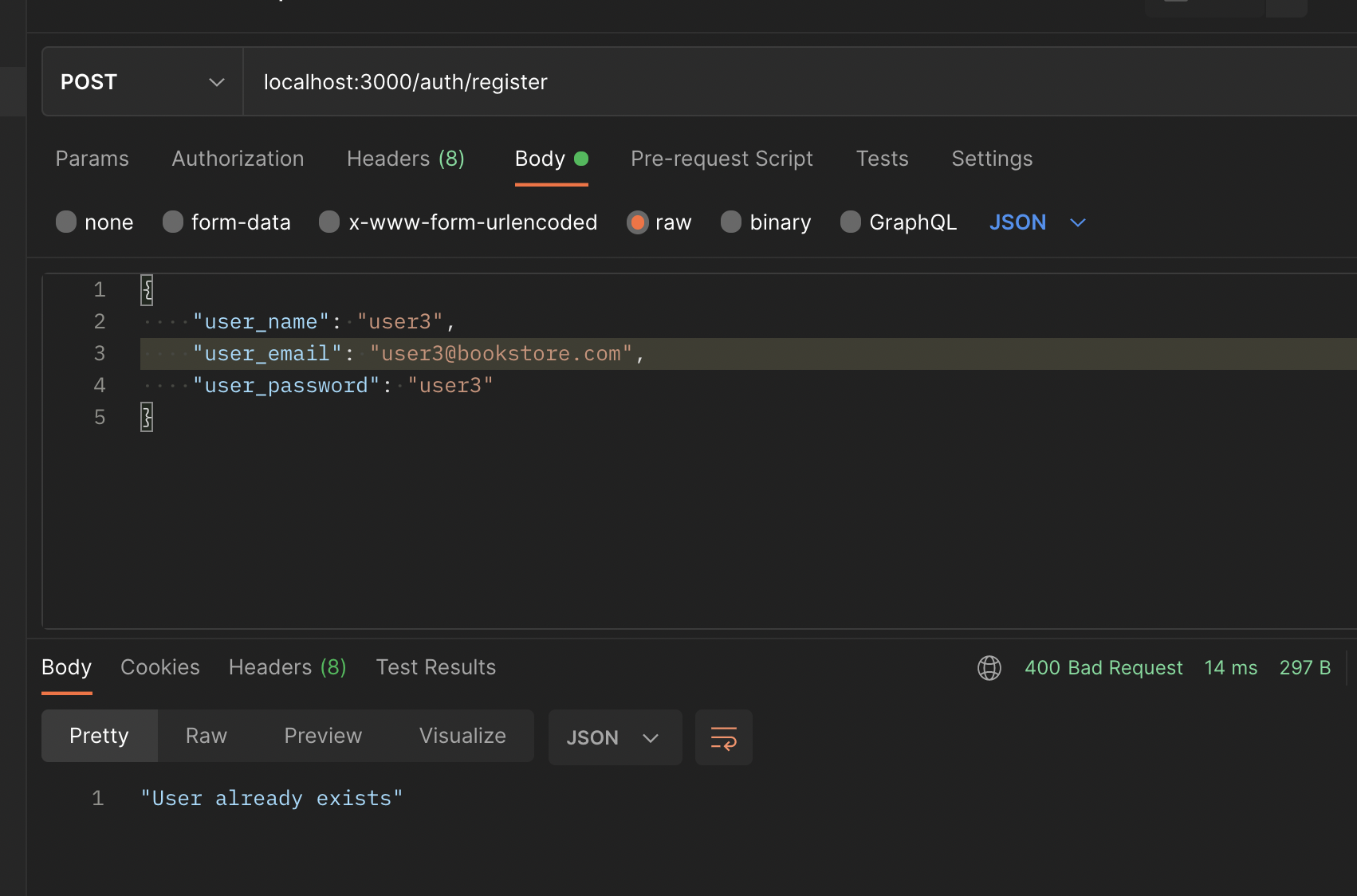This screenshot has height=896, width=1357.
Task: Open the response Cookies tab
Action: point(160,667)
